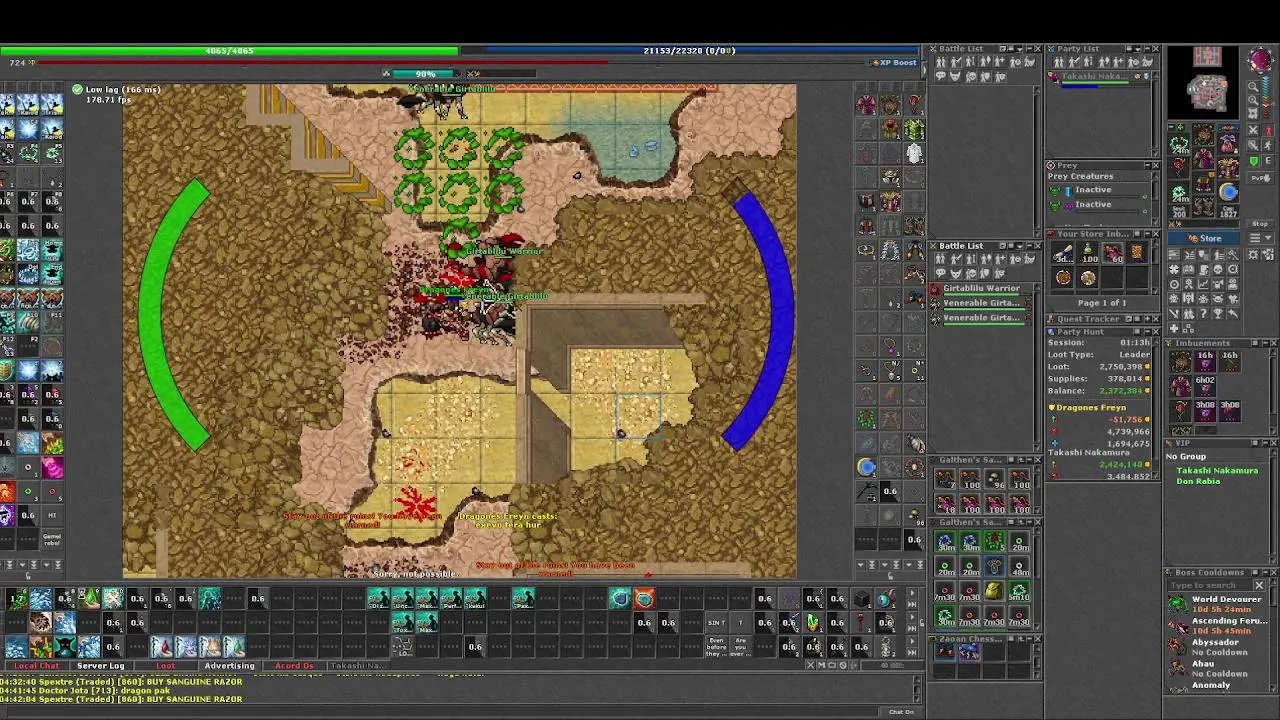
Task: Open the gear options icon
Action: click(1252, 255)
